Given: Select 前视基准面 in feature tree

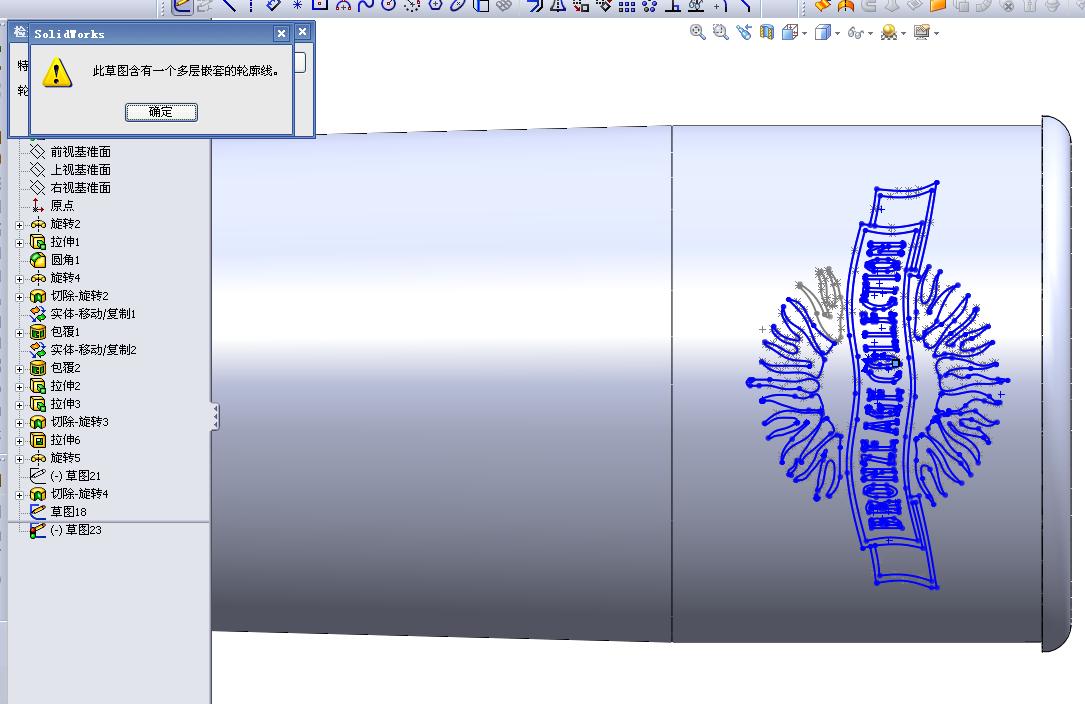Looking at the screenshot, I should click(80, 152).
